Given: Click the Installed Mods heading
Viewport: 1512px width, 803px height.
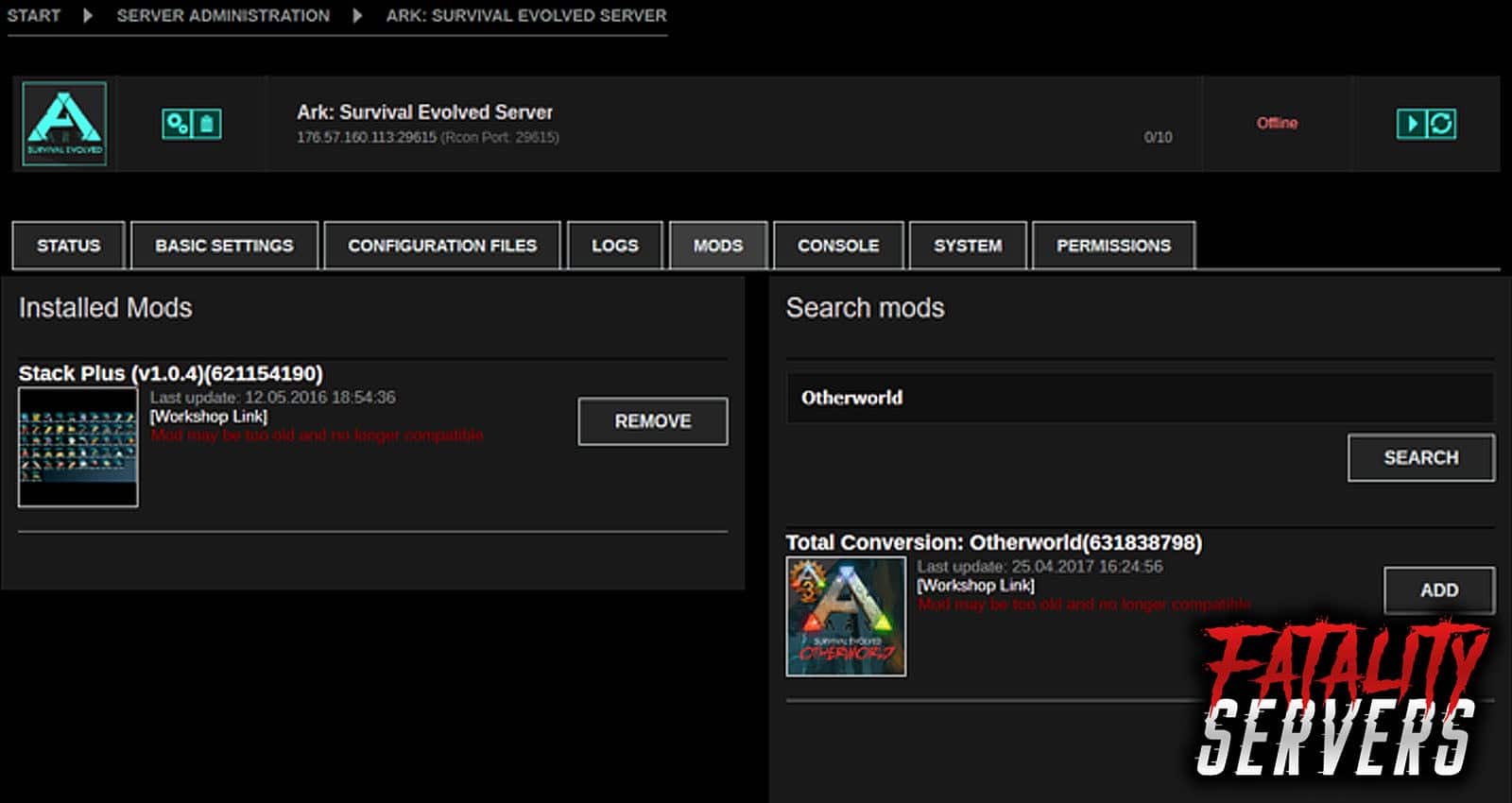Looking at the screenshot, I should point(105,308).
